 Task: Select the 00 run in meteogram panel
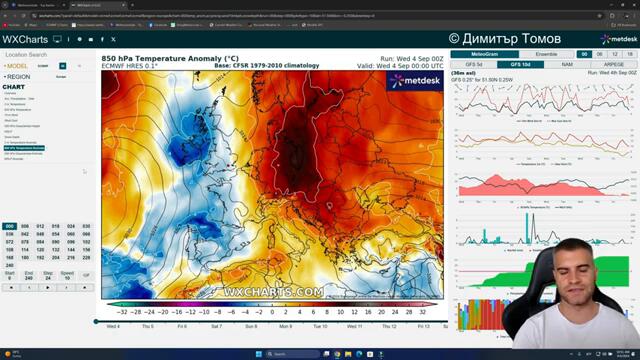pyautogui.click(x=584, y=54)
